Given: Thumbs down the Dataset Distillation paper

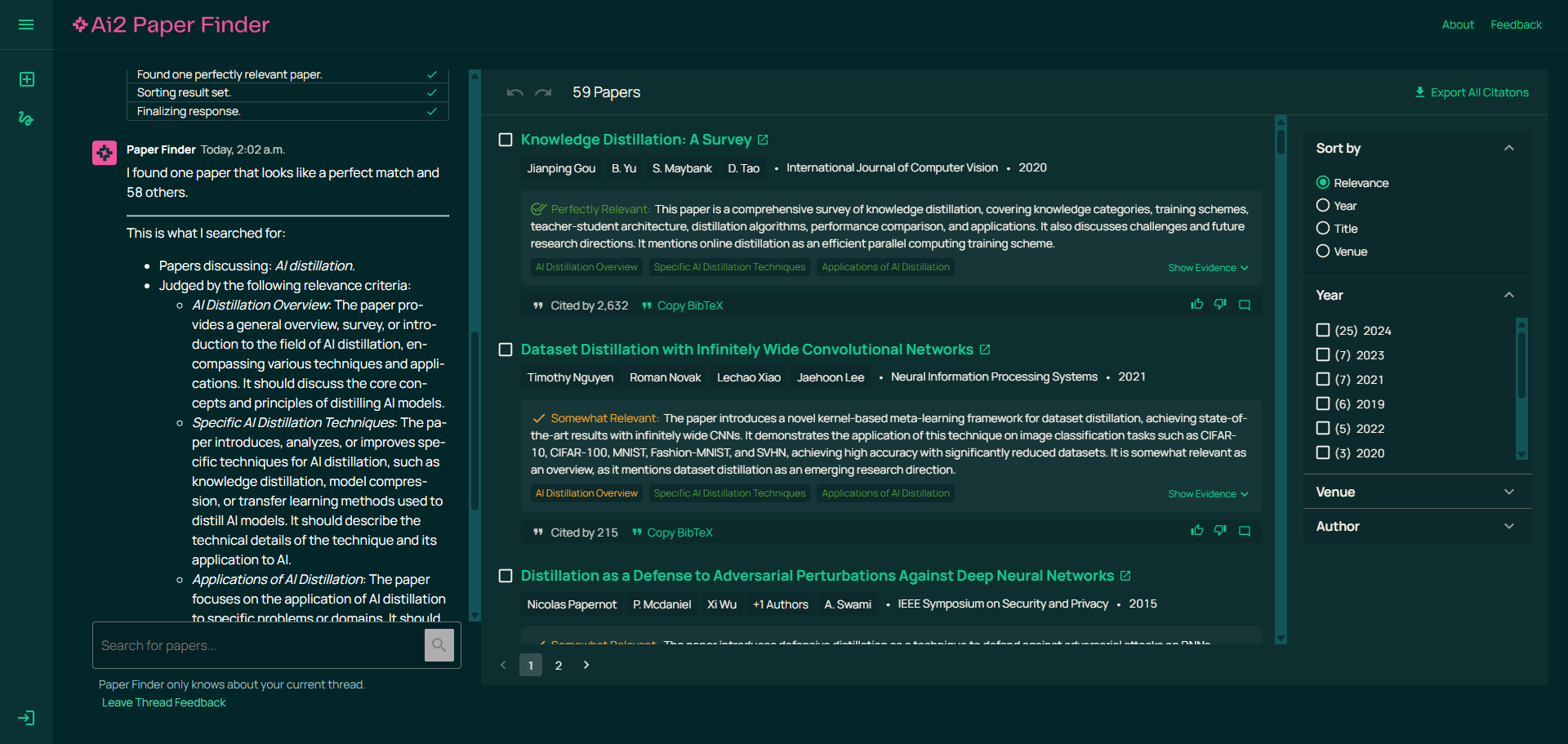Looking at the screenshot, I should coord(1220,531).
